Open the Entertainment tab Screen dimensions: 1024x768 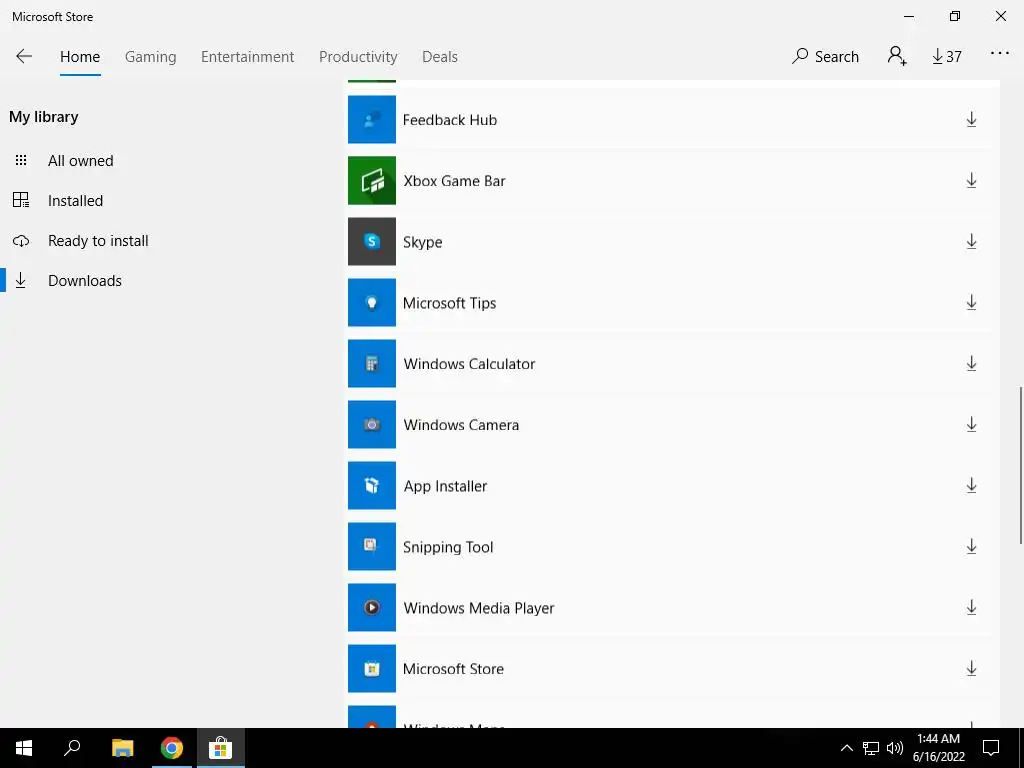[x=248, y=57]
